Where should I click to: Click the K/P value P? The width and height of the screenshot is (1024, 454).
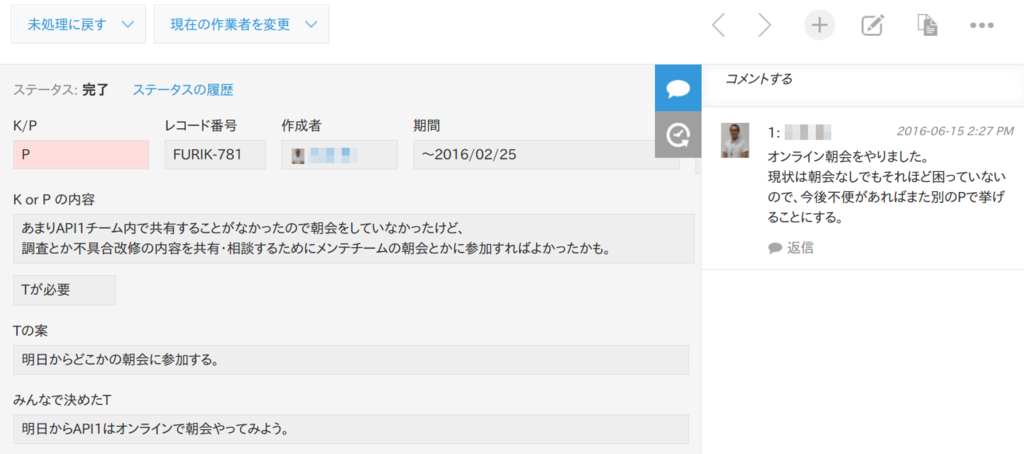(x=81, y=155)
